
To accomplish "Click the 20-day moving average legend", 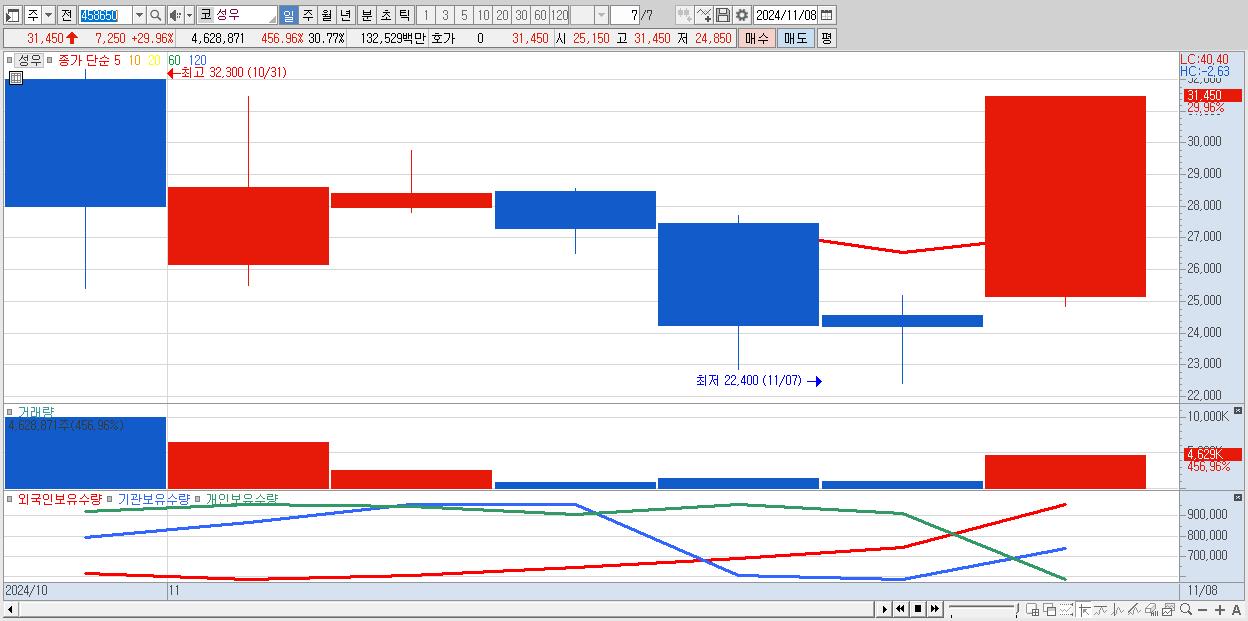I will 154,60.
